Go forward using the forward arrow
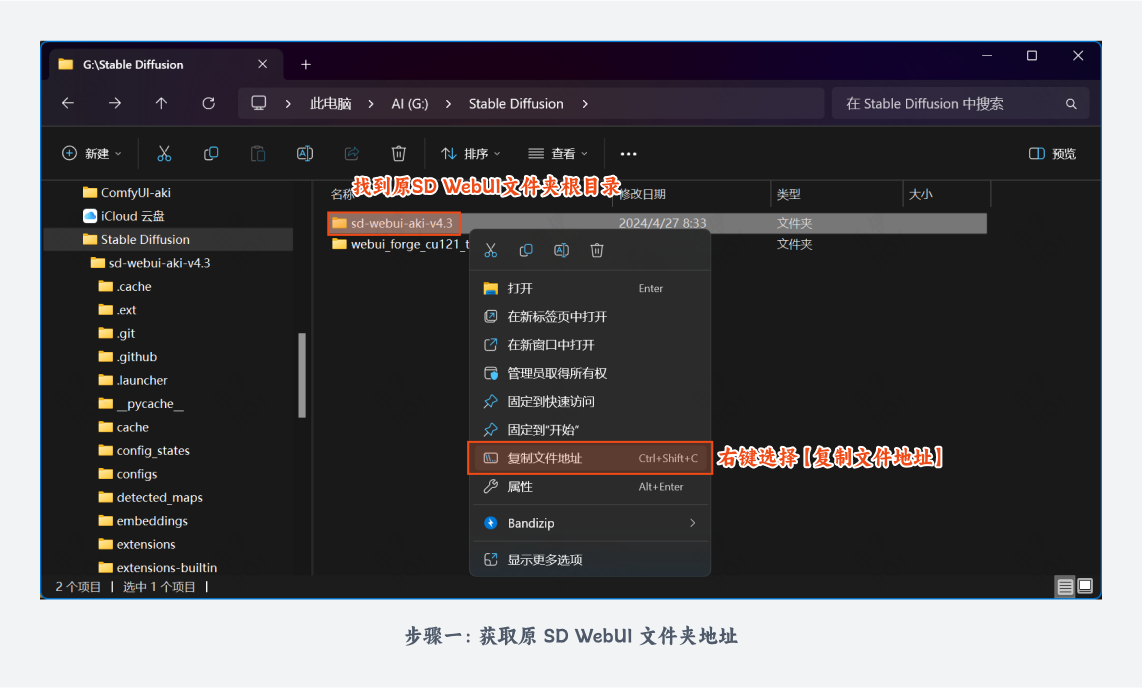The height and width of the screenshot is (688, 1142). pyautogui.click(x=115, y=103)
